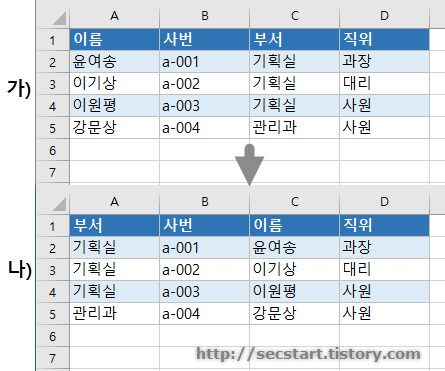This screenshot has width=445, height=371.
Task: Select 기획실 in row 4 of sheet 나
Action: (x=114, y=291)
